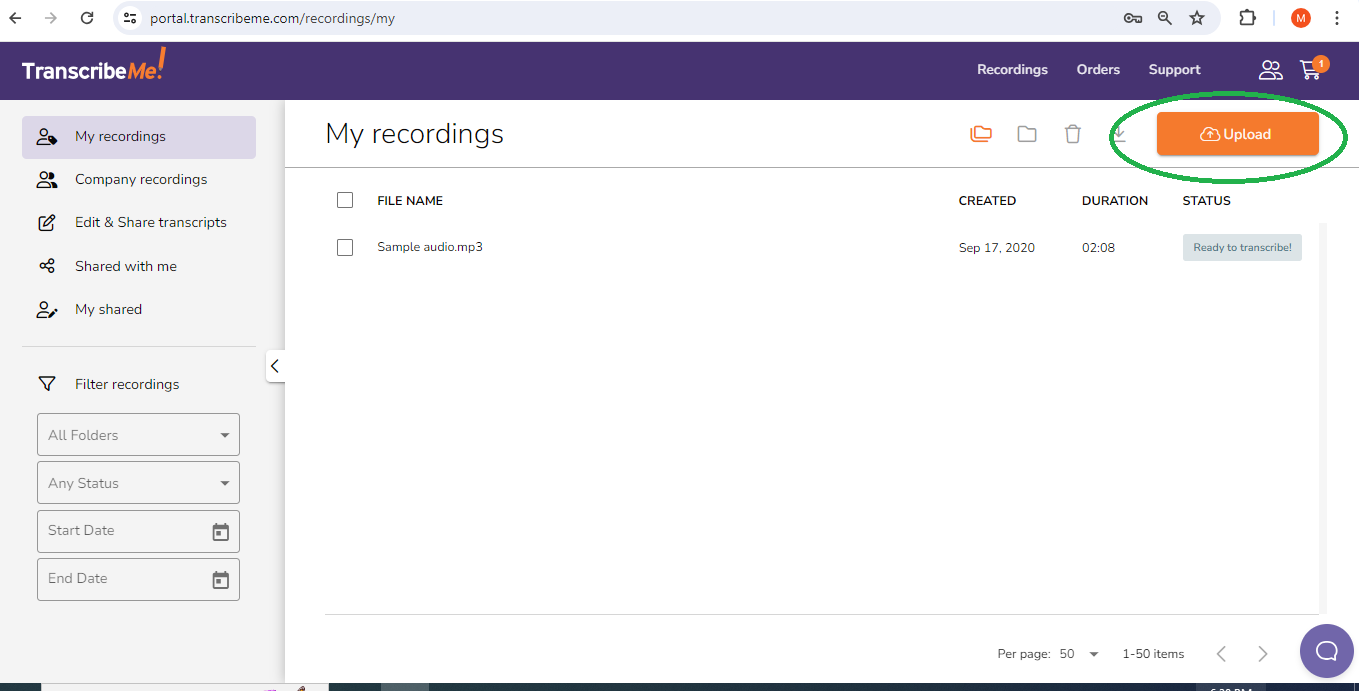Click the download arrow icon
Viewport: 1359px width, 691px height.
(x=1120, y=134)
